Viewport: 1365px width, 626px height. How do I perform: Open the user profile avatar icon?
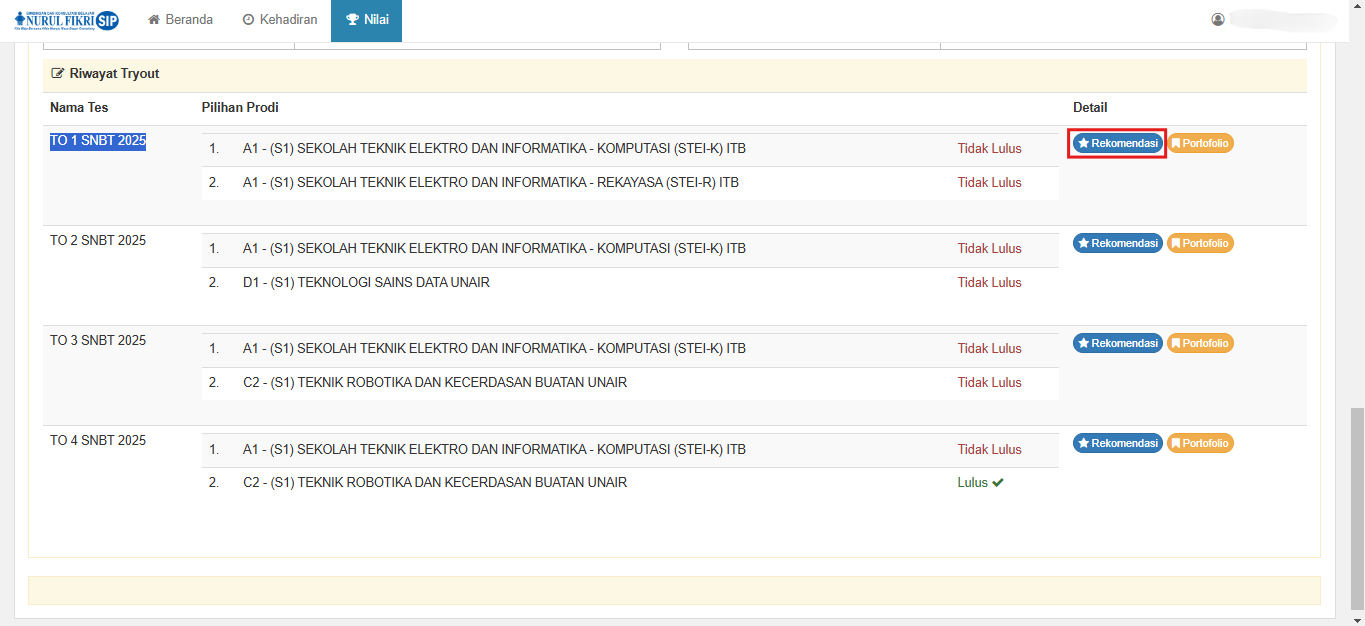(x=1218, y=20)
